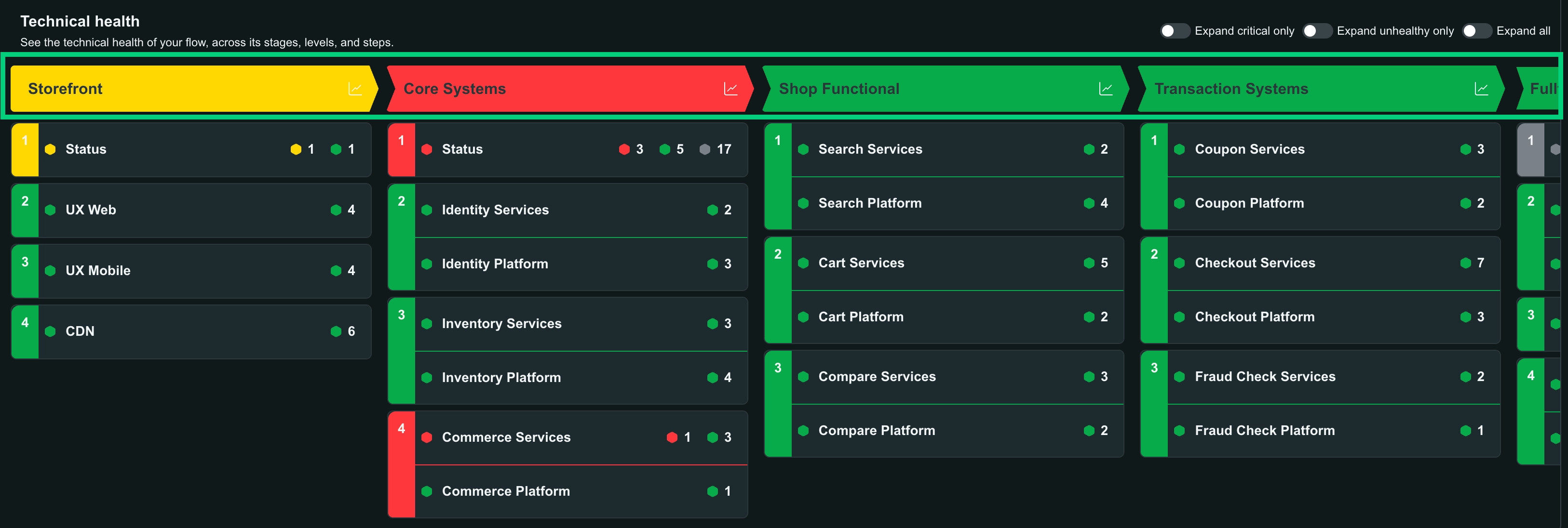The width and height of the screenshot is (1568, 528).
Task: Open Search Services row
Action: coord(958,150)
